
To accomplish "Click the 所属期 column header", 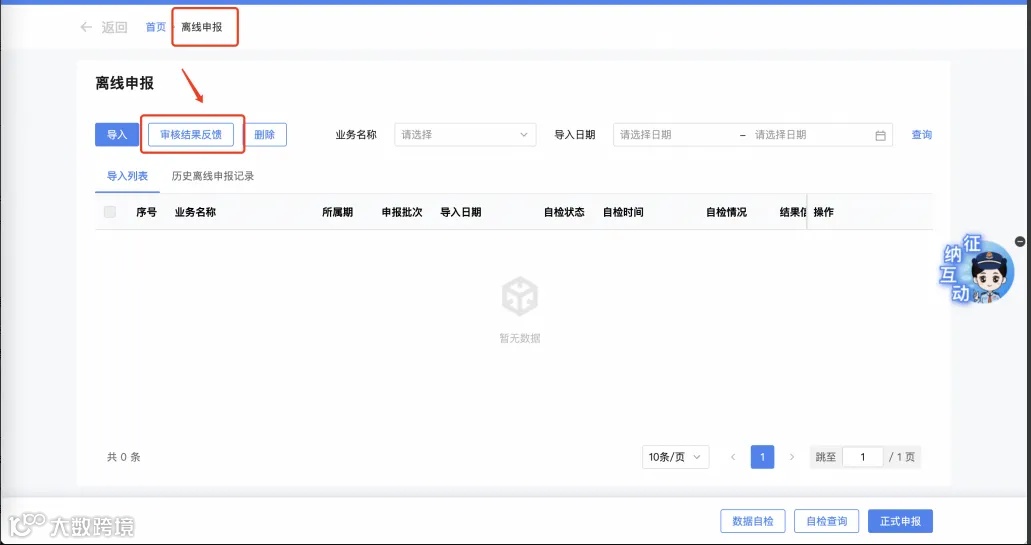I will tap(337, 212).
